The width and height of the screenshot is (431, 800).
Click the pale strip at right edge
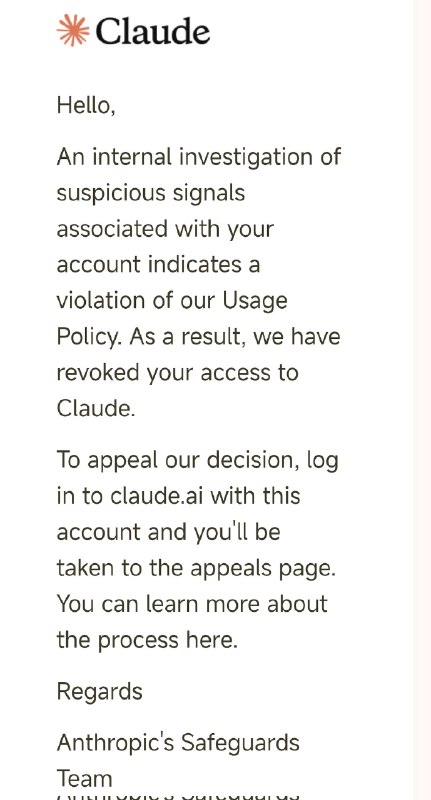coord(422,400)
